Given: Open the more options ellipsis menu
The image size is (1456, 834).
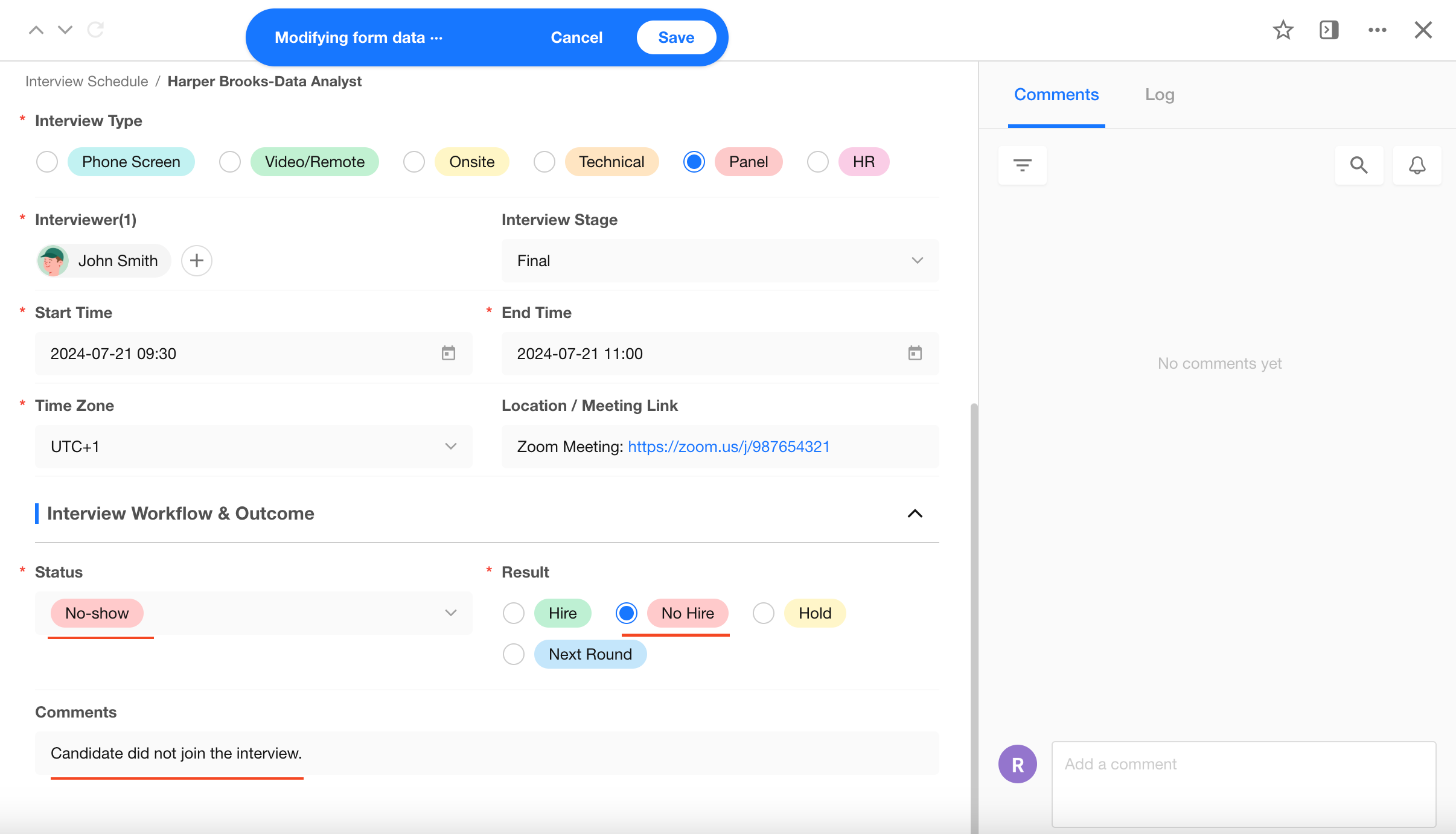Looking at the screenshot, I should point(1378,30).
